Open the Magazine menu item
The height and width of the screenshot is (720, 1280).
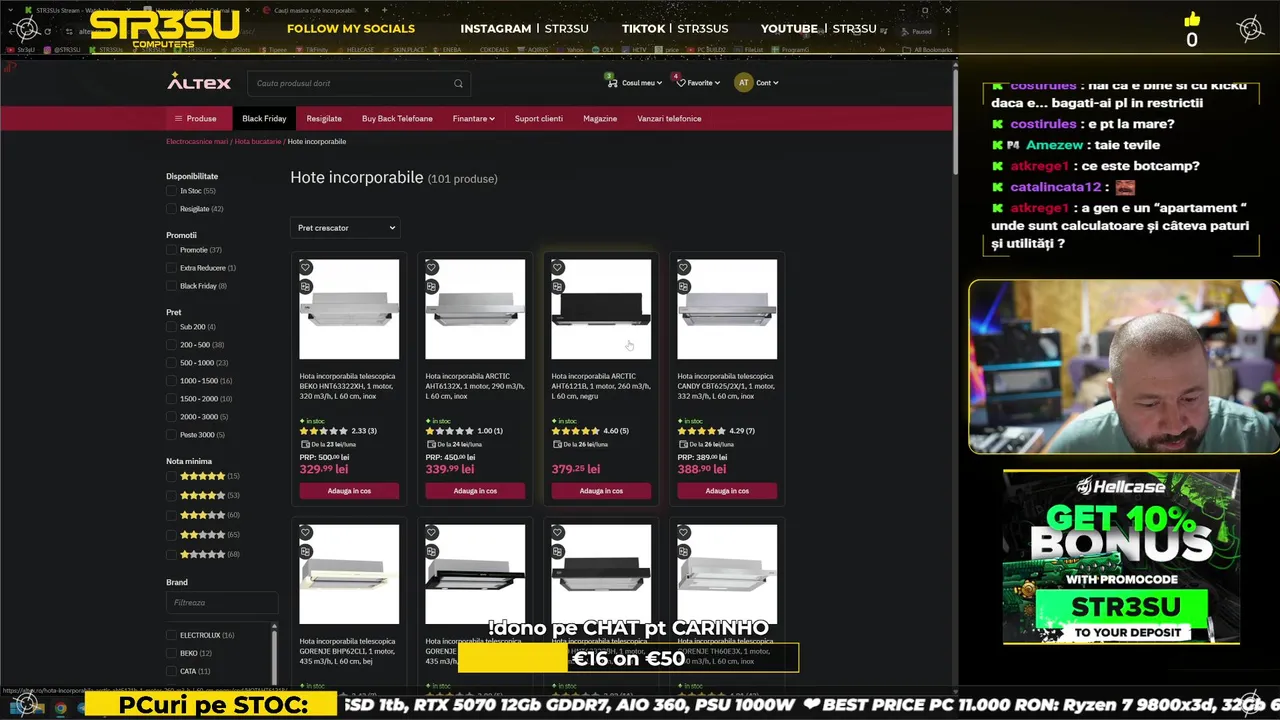coord(600,118)
